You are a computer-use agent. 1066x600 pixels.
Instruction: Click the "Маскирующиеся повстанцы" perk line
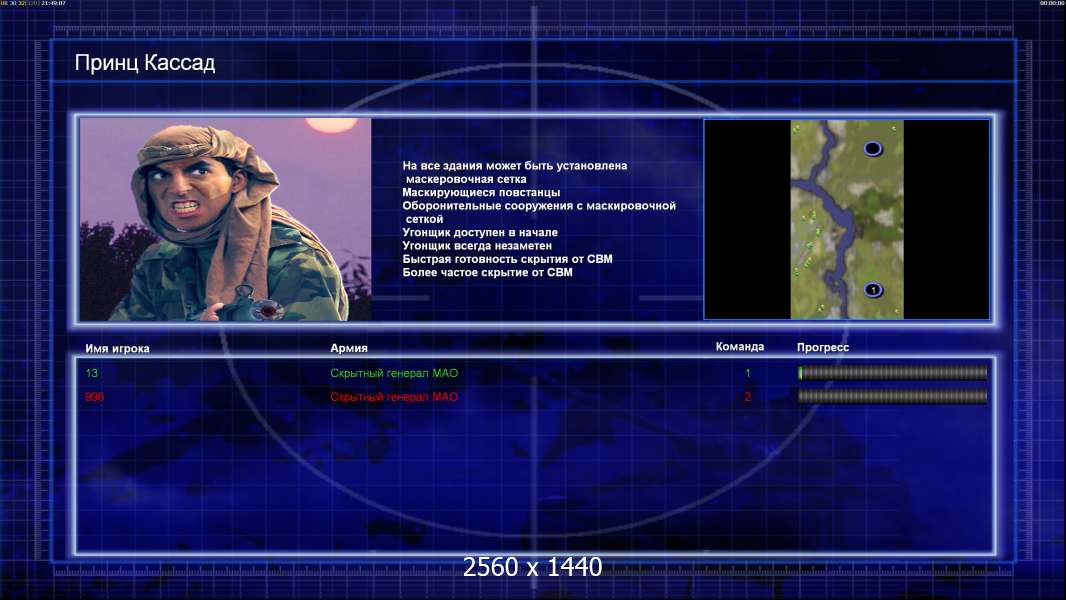pyautogui.click(x=481, y=192)
